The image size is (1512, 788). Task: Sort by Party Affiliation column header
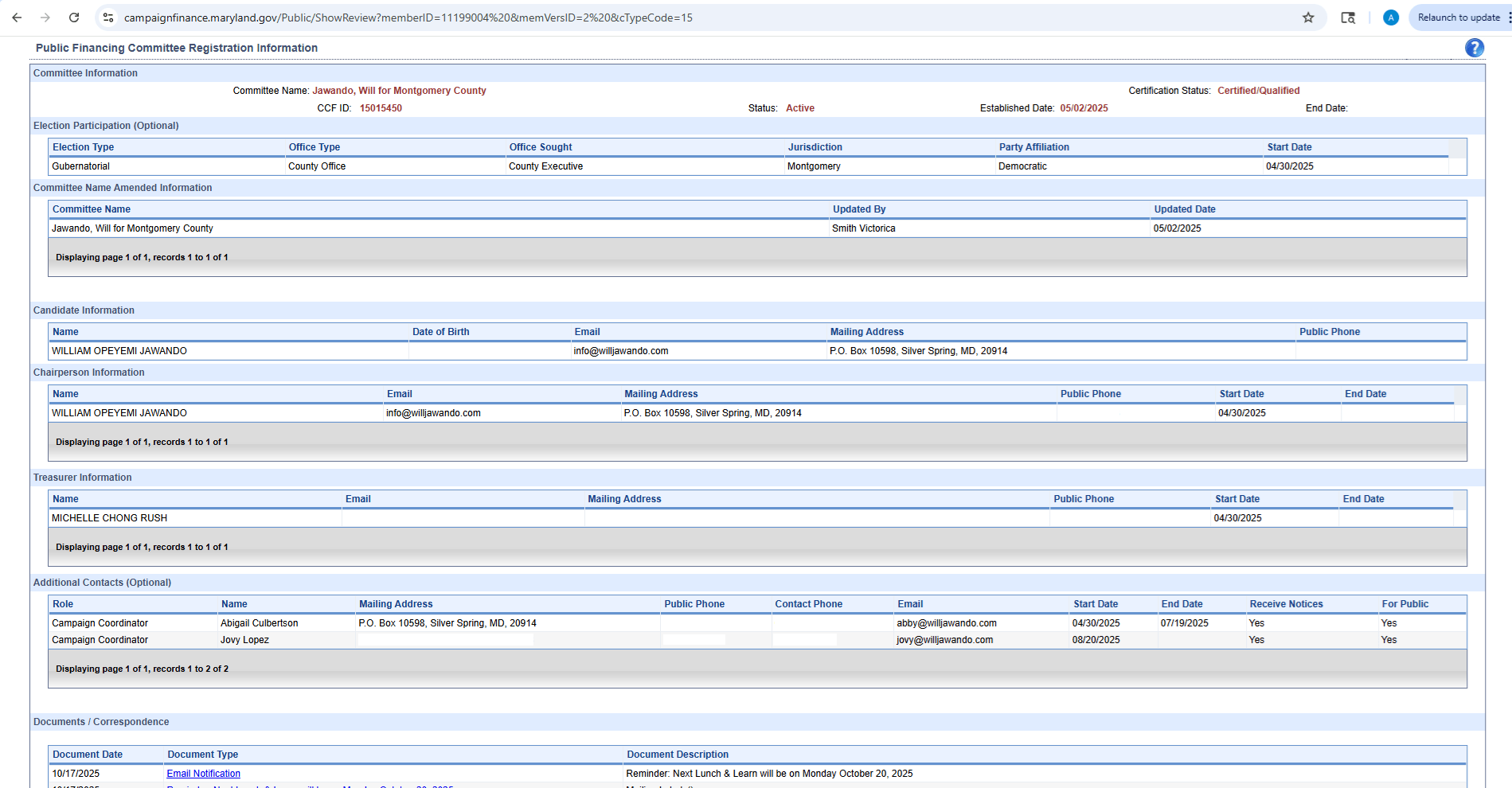[x=1033, y=147]
